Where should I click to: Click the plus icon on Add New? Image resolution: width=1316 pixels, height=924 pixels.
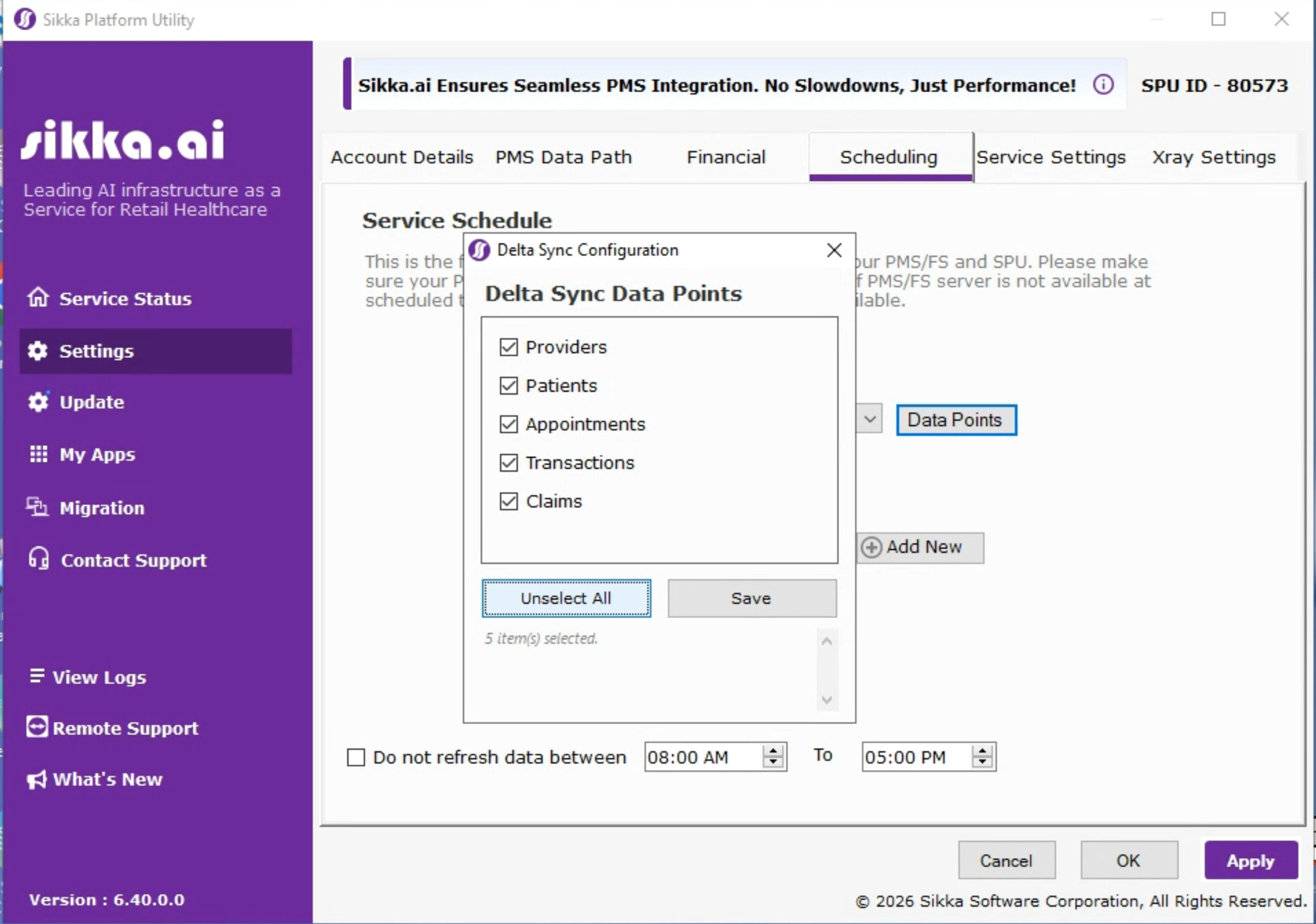(x=871, y=547)
